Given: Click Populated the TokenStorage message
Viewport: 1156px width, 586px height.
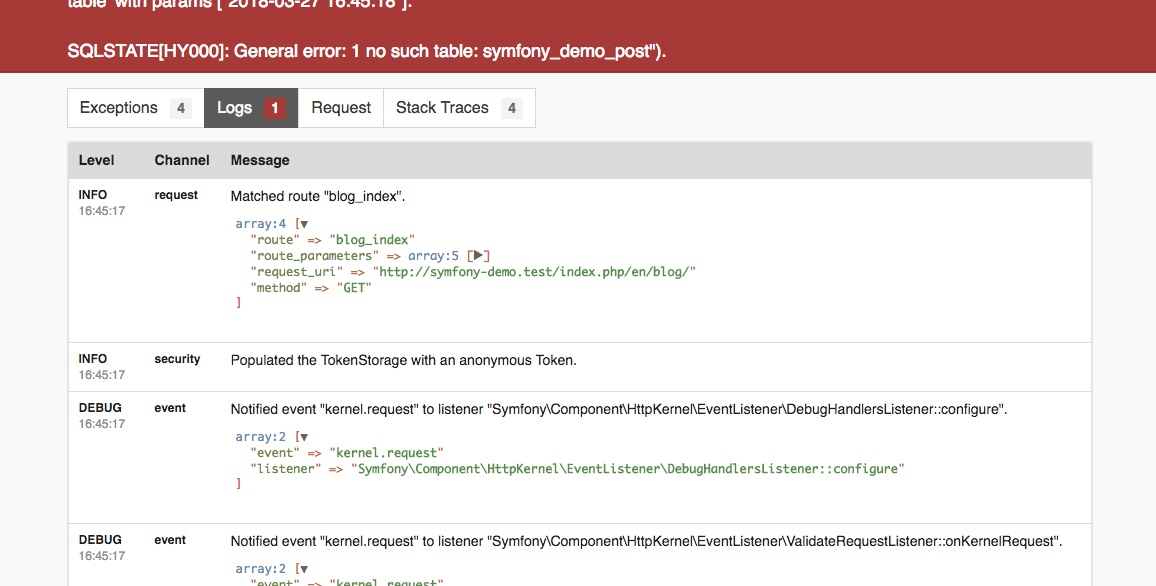Looking at the screenshot, I should coord(403,360).
